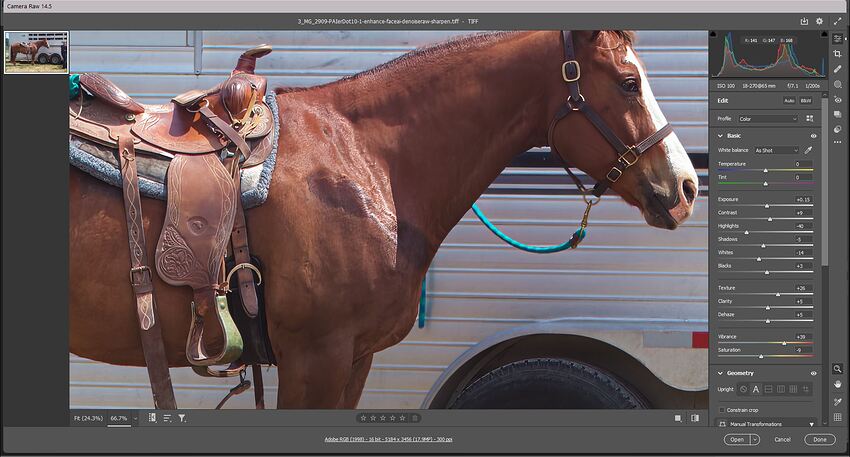
Task: Select the Crop tool in right toolbar
Action: (837, 54)
